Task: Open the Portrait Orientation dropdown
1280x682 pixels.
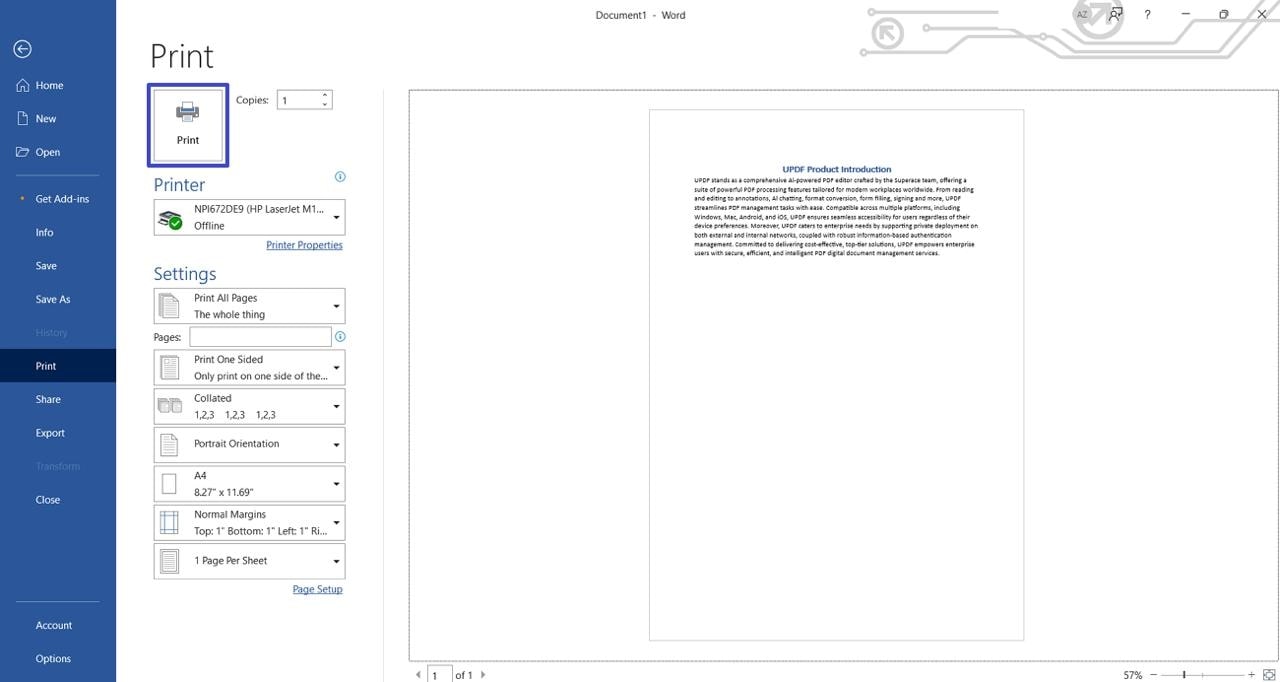Action: [x=249, y=444]
